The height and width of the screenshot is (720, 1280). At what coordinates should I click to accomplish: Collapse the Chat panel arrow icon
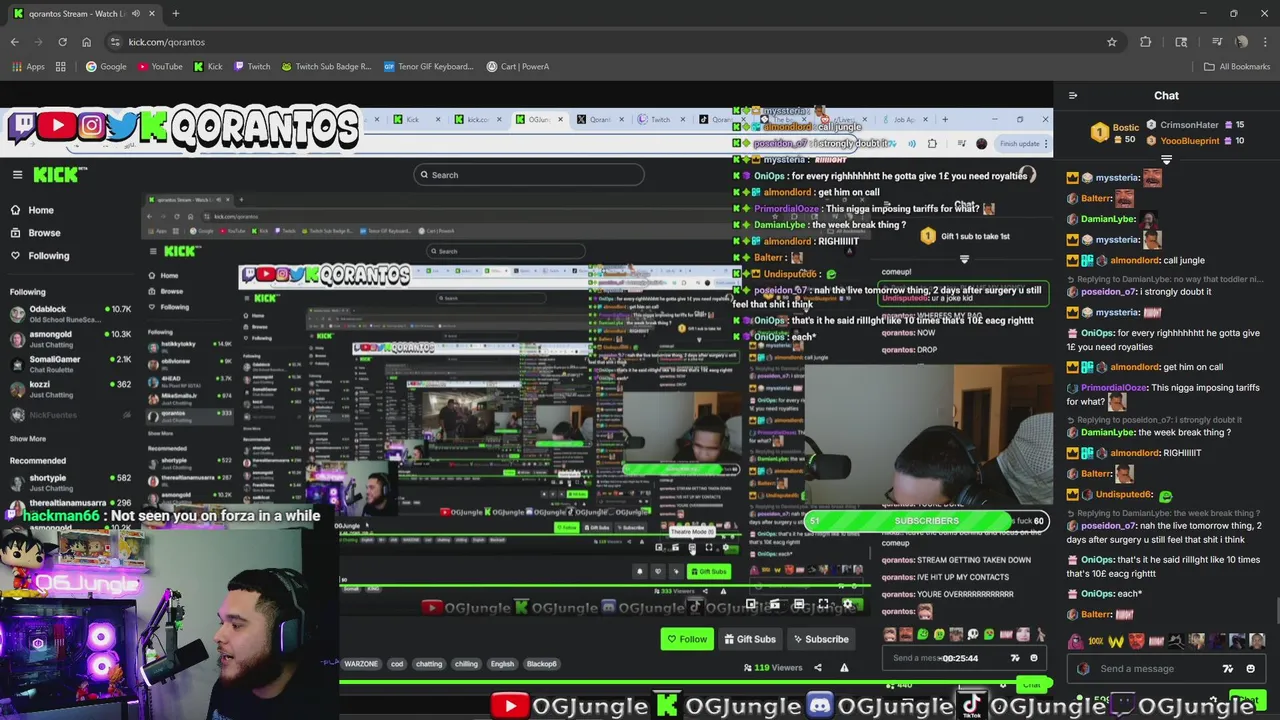1073,96
